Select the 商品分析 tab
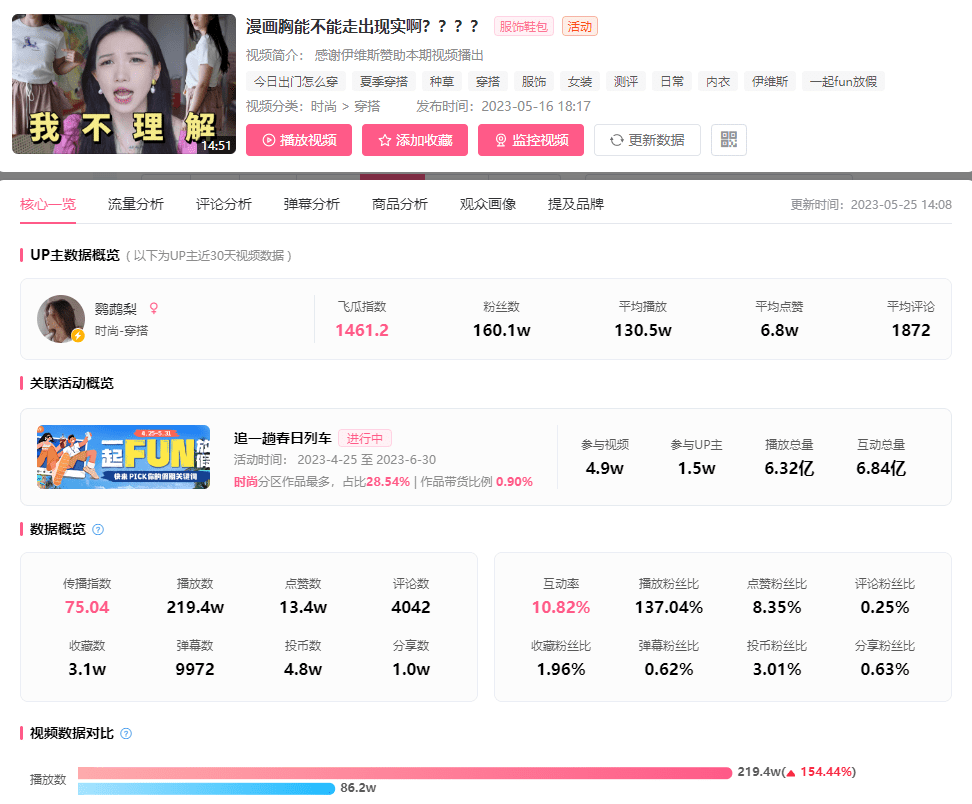 click(400, 204)
